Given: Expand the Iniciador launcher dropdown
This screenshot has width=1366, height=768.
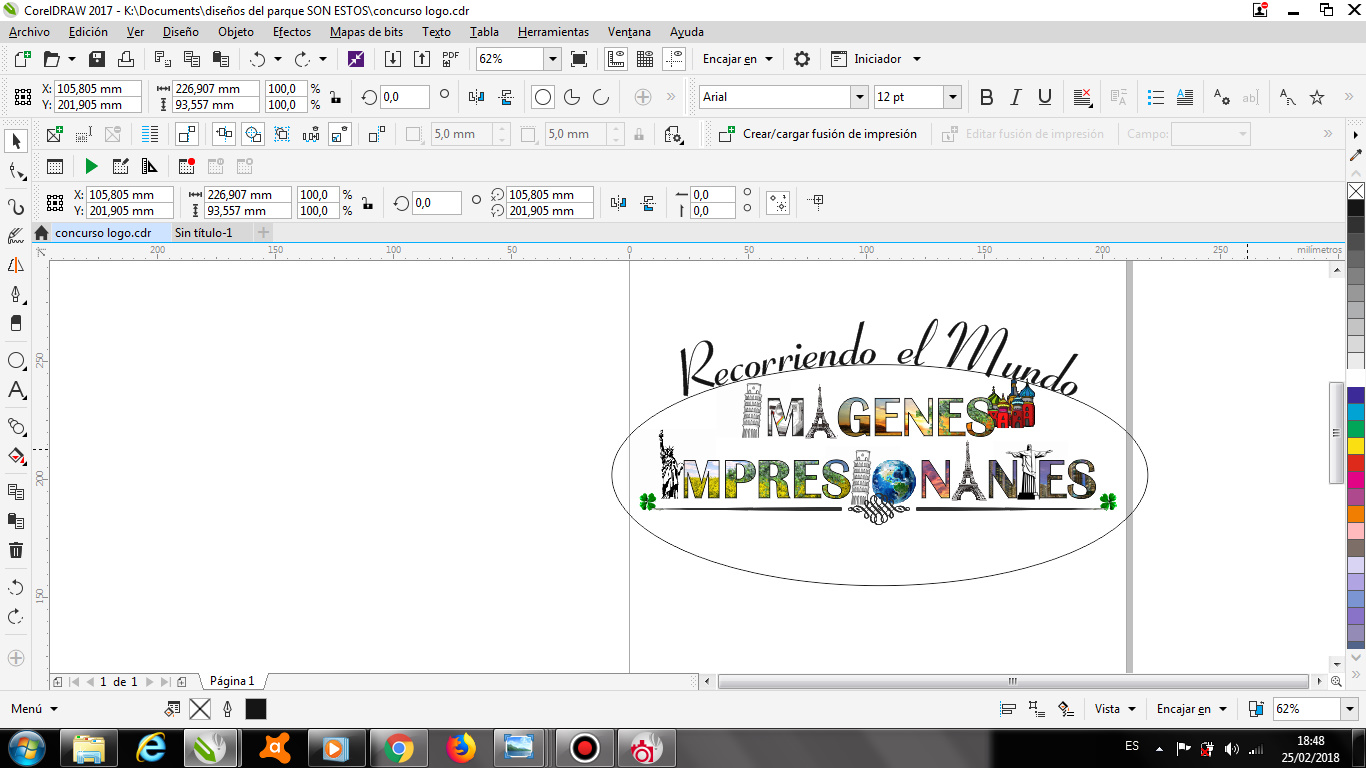Looking at the screenshot, I should (916, 59).
